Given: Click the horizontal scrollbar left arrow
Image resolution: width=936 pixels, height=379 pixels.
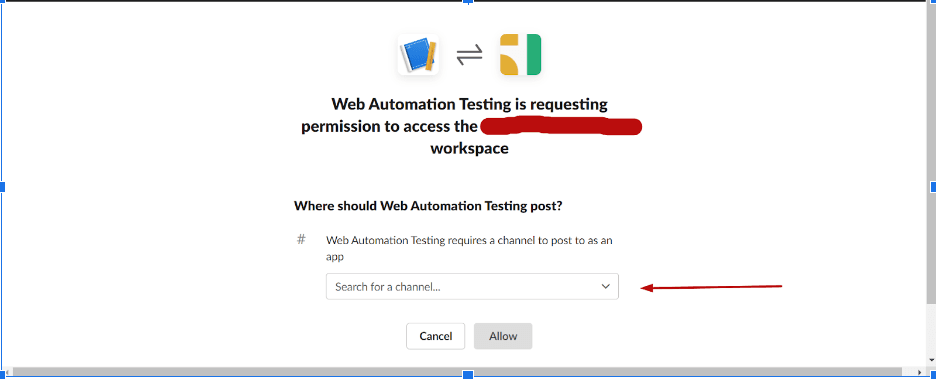Looking at the screenshot, I should pos(7,372).
